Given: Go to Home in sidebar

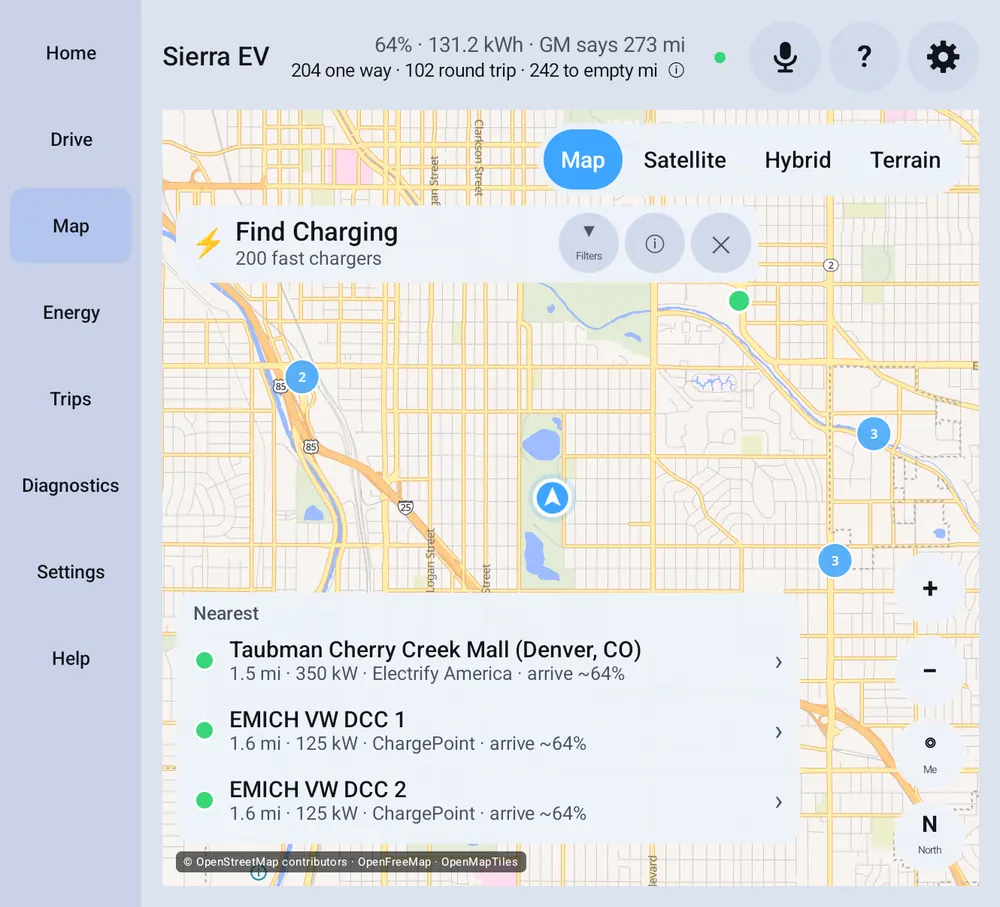Looking at the screenshot, I should pyautogui.click(x=71, y=53).
